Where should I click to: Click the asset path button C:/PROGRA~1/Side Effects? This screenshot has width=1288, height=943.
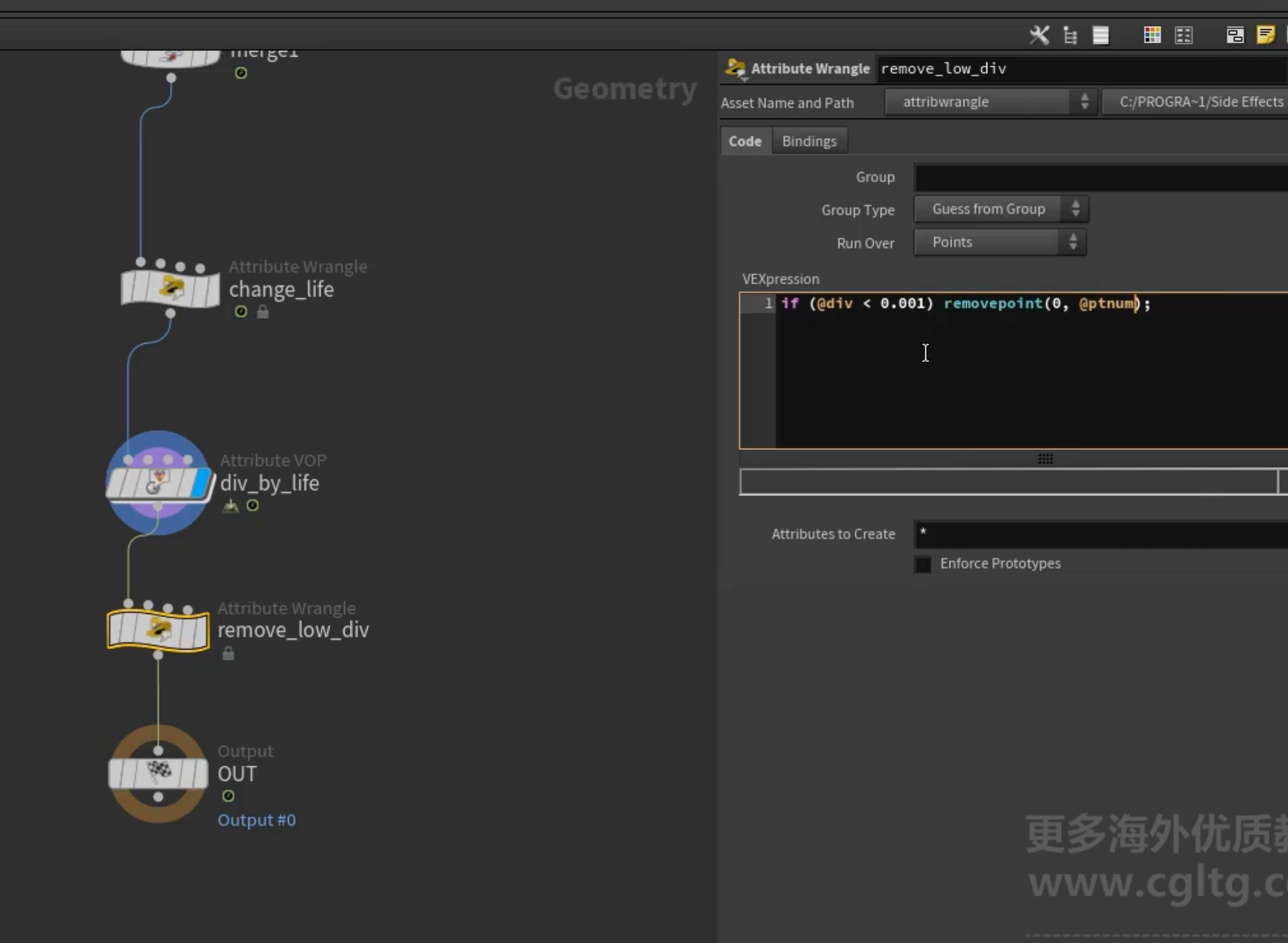click(x=1196, y=102)
